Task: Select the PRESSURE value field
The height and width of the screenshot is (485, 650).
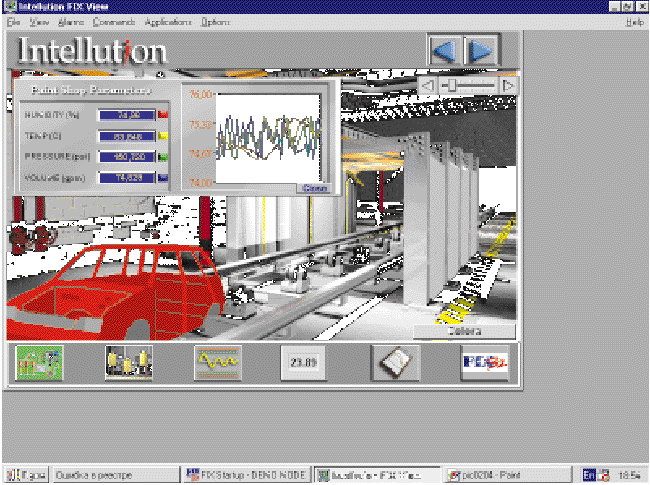Action: click(x=127, y=157)
